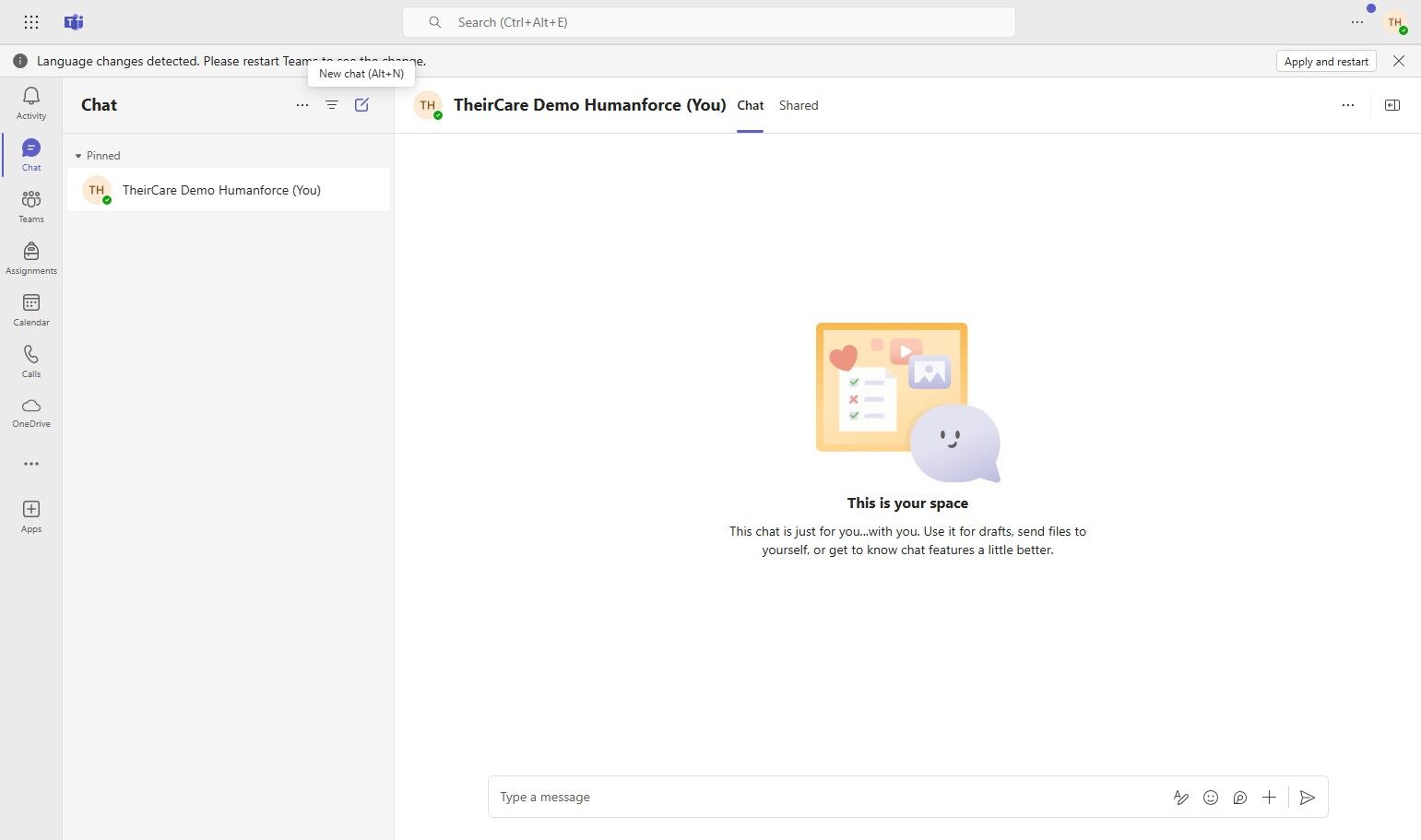Open Assignments from the sidebar
Screen dimensions: 1421x840
pyautogui.click(x=31, y=258)
